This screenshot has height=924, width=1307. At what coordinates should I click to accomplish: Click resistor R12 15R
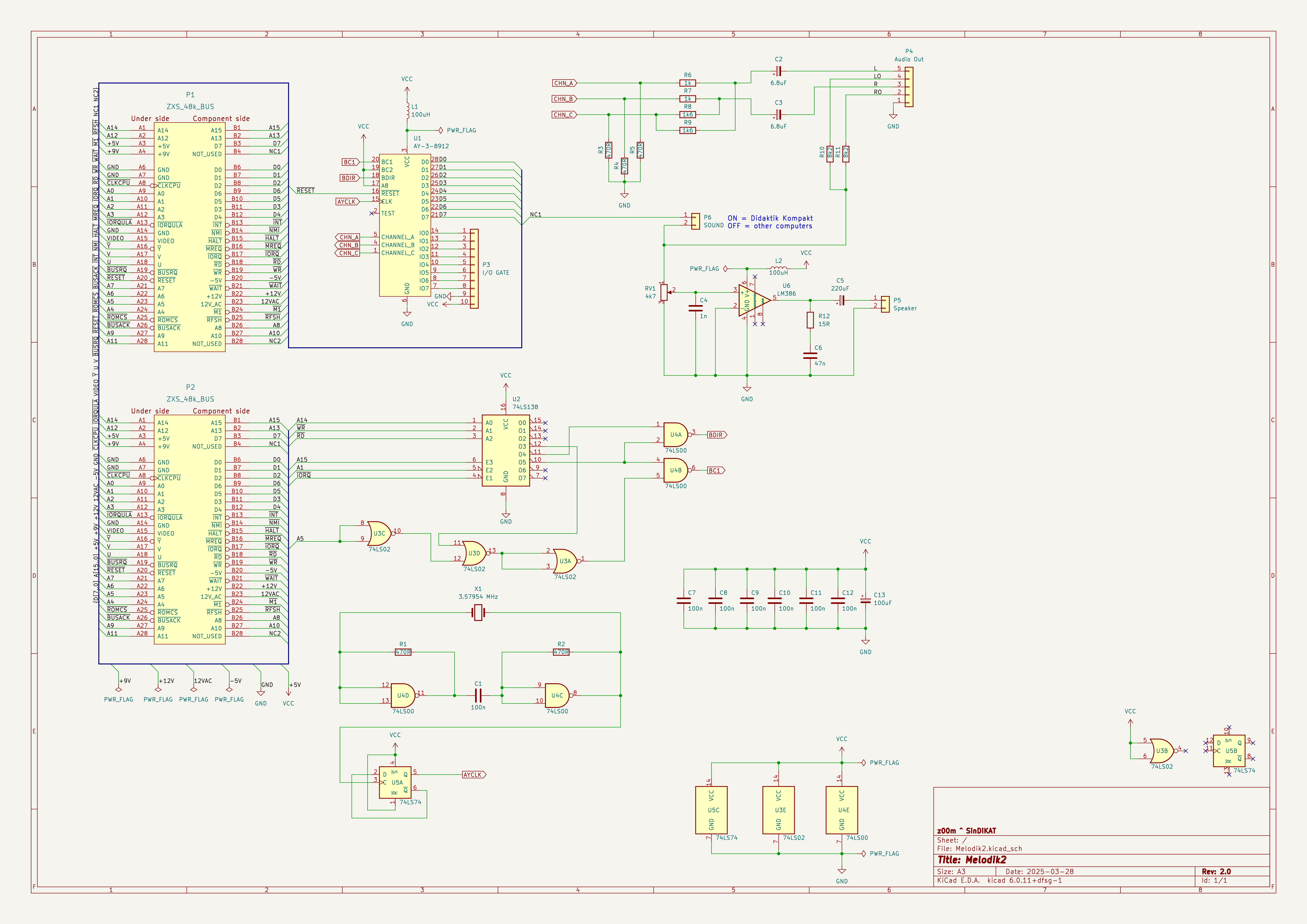tap(810, 320)
